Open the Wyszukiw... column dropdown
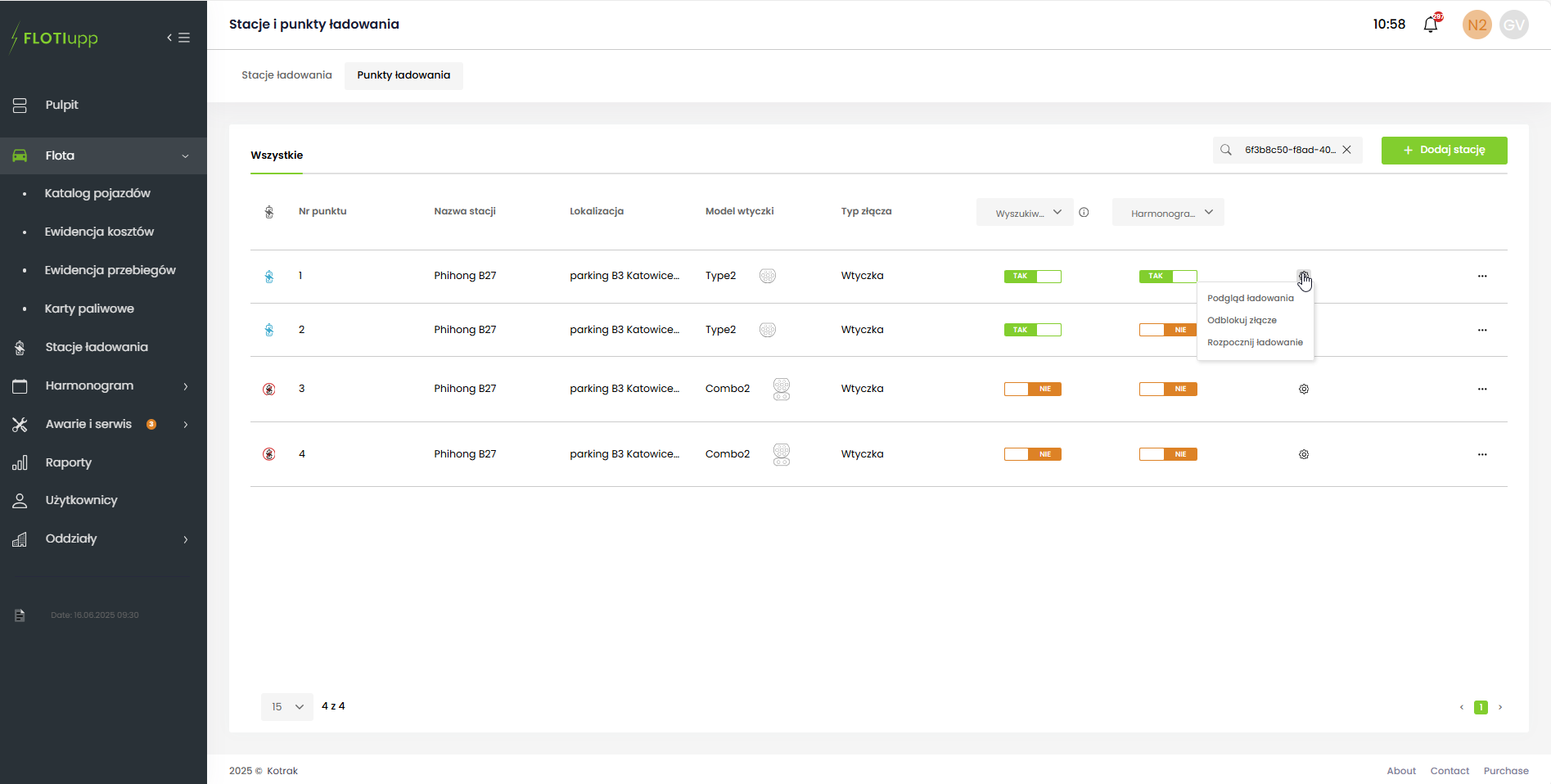Viewport: 1551px width, 784px height. coord(1025,213)
